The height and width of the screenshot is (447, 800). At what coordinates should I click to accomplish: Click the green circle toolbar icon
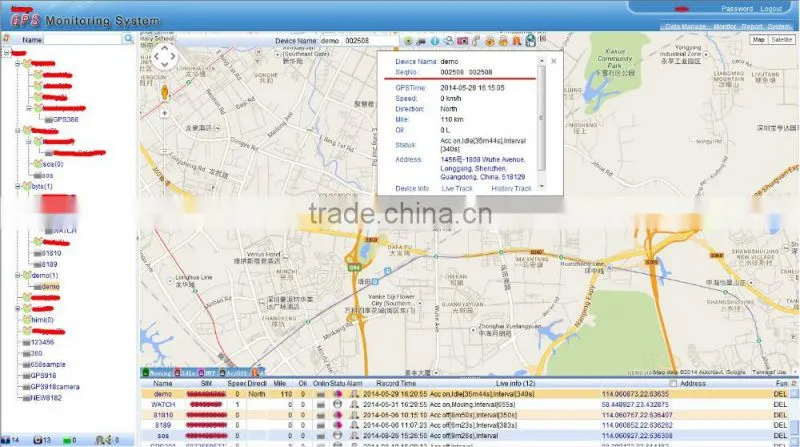click(x=408, y=41)
